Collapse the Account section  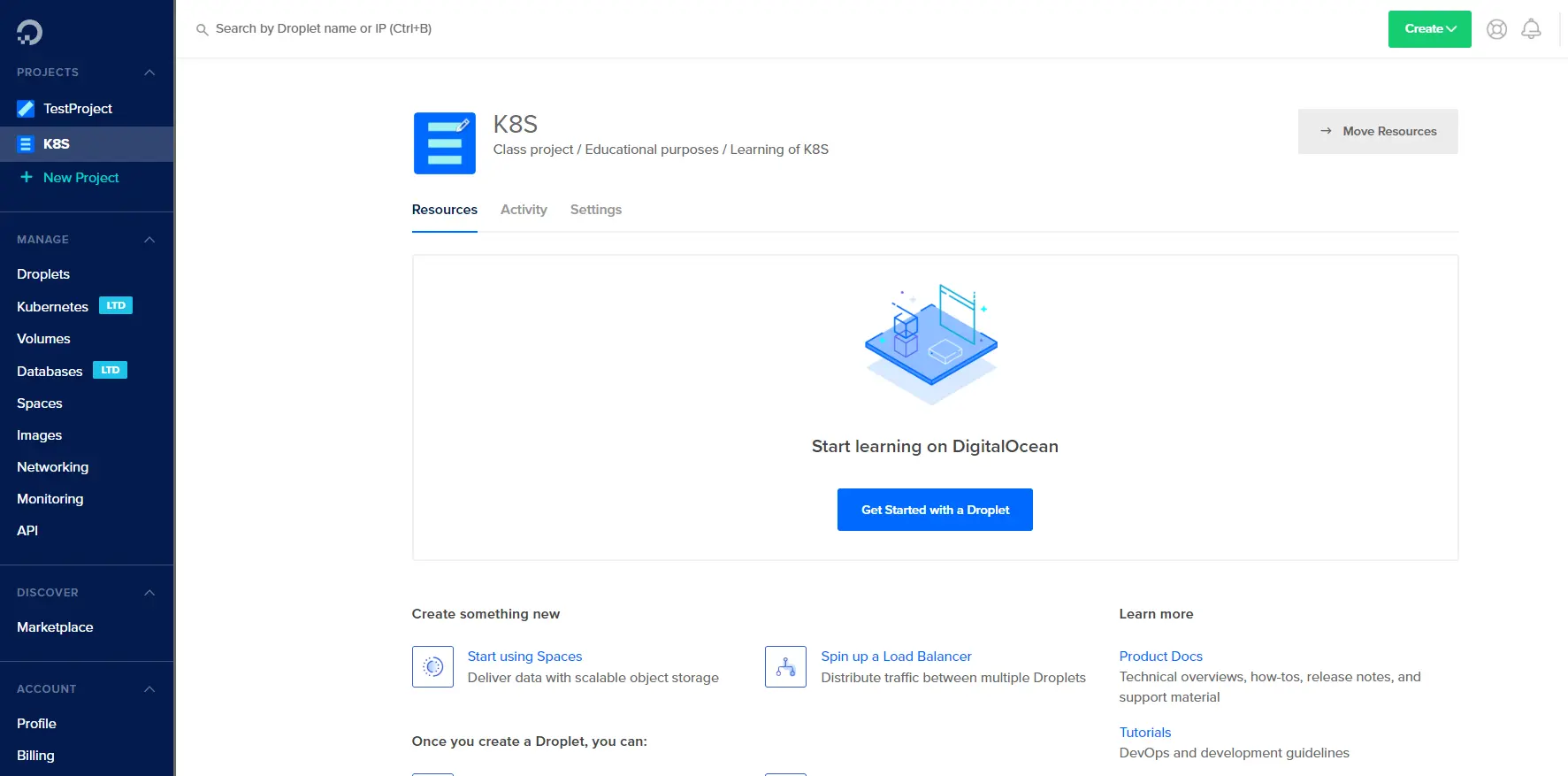[149, 689]
